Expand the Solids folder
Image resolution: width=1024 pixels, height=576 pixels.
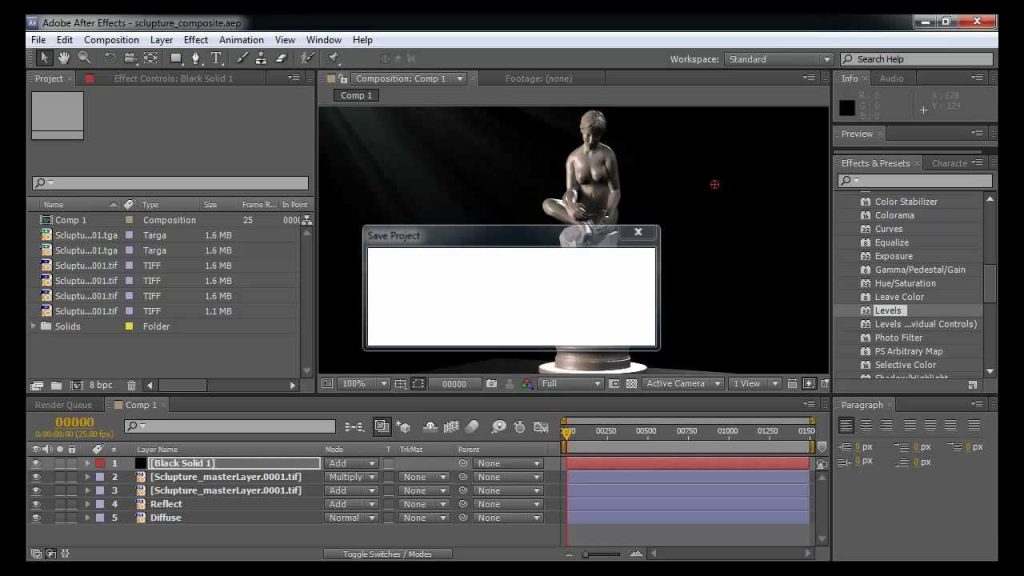coord(34,326)
